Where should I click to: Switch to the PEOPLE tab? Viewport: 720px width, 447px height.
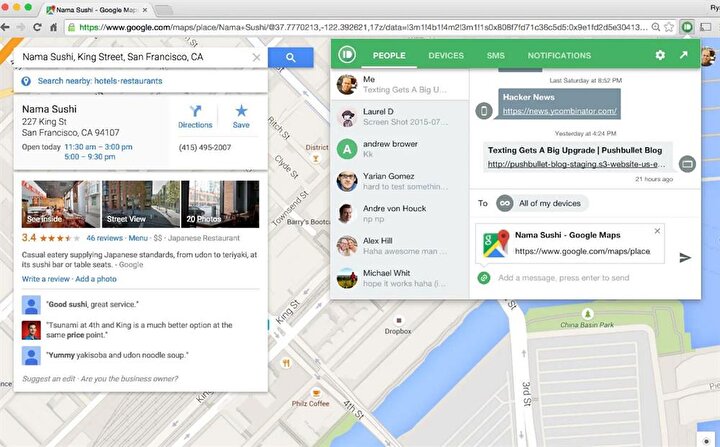[389, 56]
